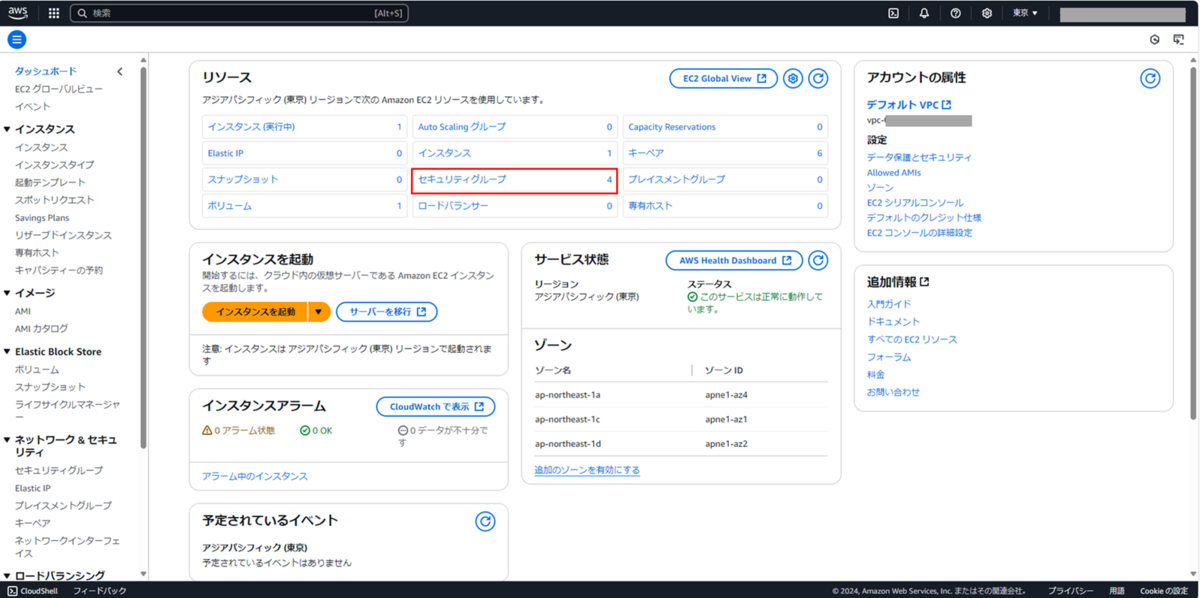The height and width of the screenshot is (598, 1200).
Task: Refresh the Scheduled Events panel
Action: click(485, 521)
